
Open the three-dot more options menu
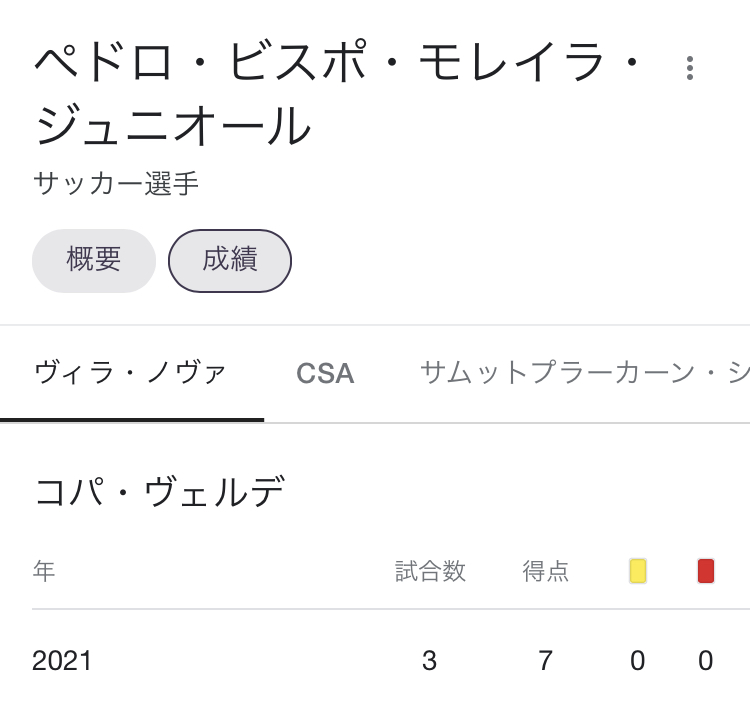point(690,68)
